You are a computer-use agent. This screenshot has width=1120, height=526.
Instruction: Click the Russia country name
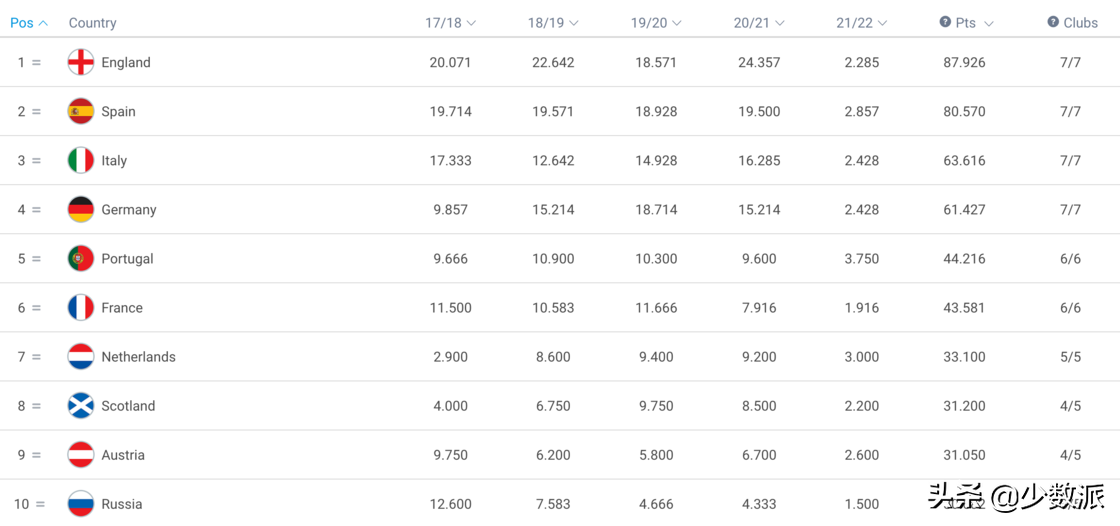pyautogui.click(x=122, y=504)
